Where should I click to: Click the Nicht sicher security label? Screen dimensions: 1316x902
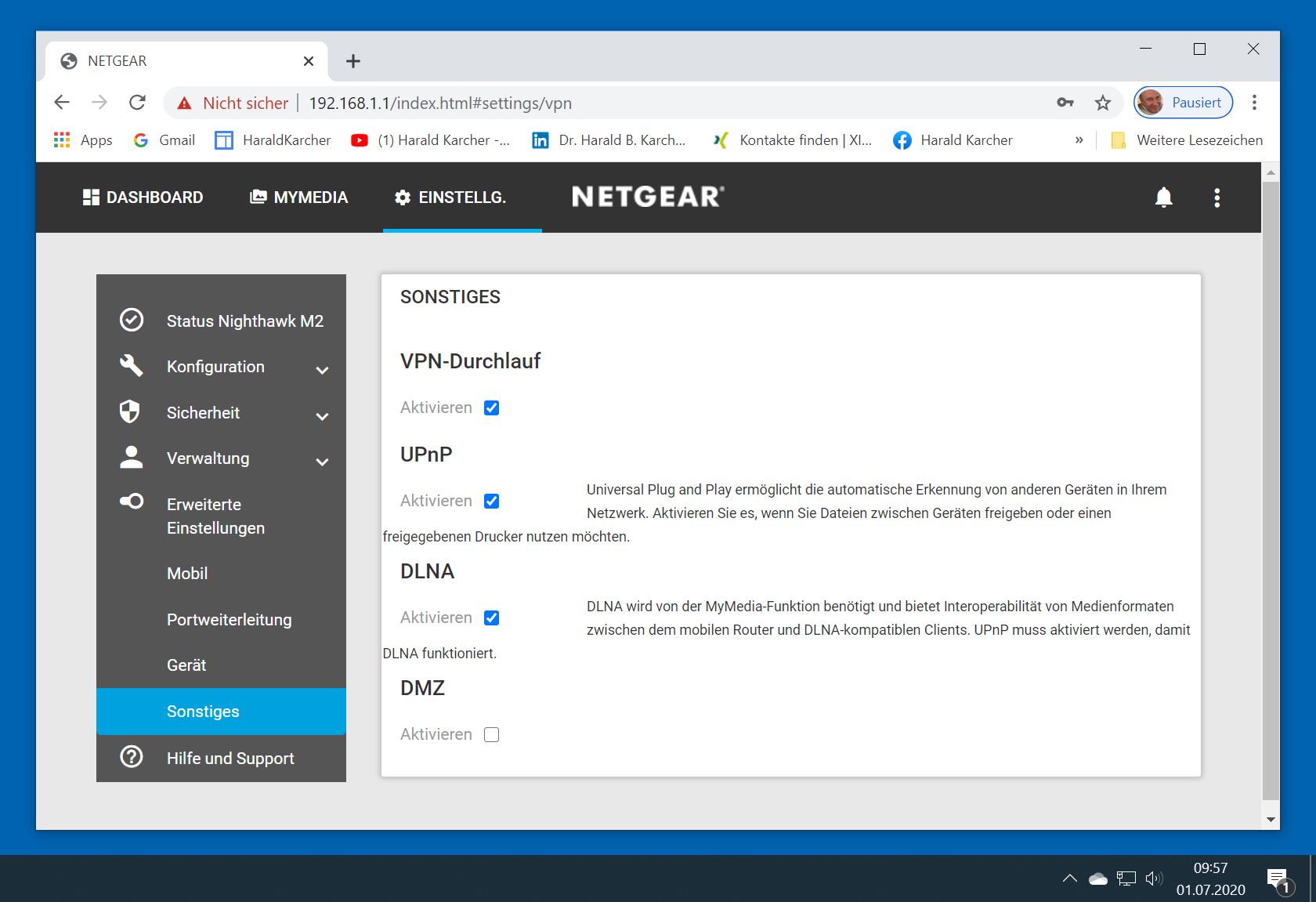pos(245,103)
